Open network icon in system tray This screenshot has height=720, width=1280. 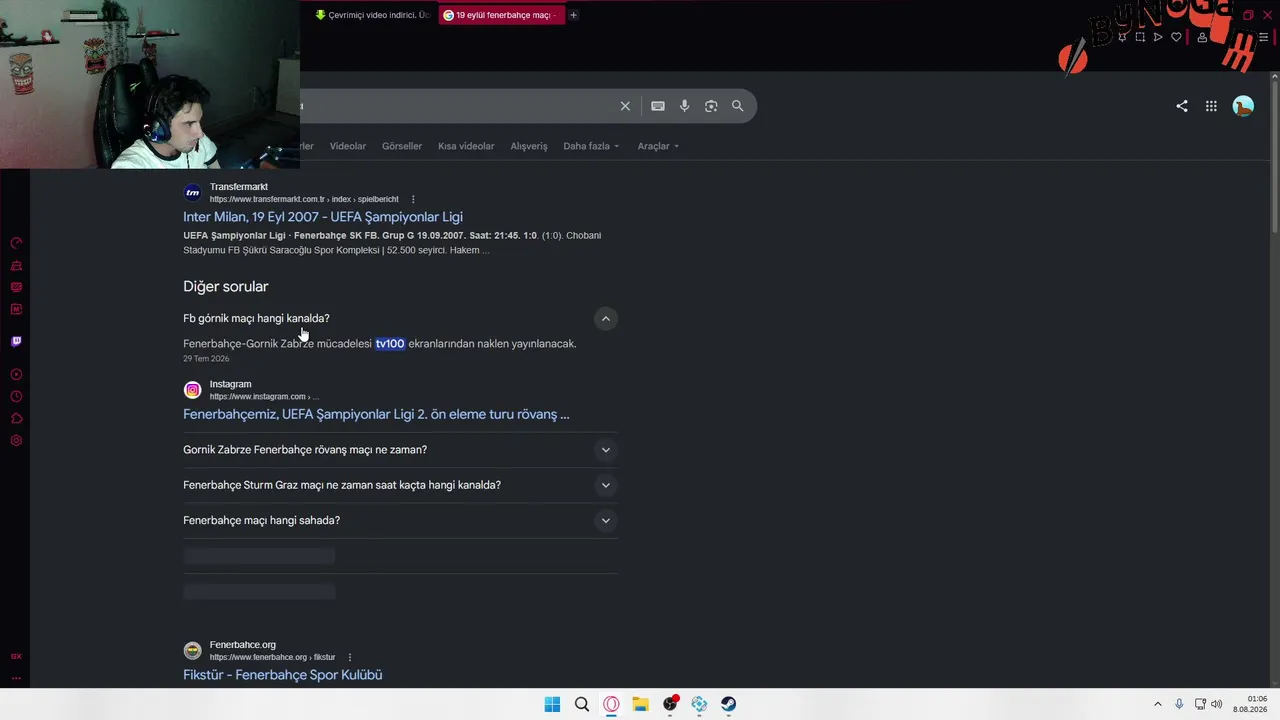pyautogui.click(x=1200, y=704)
